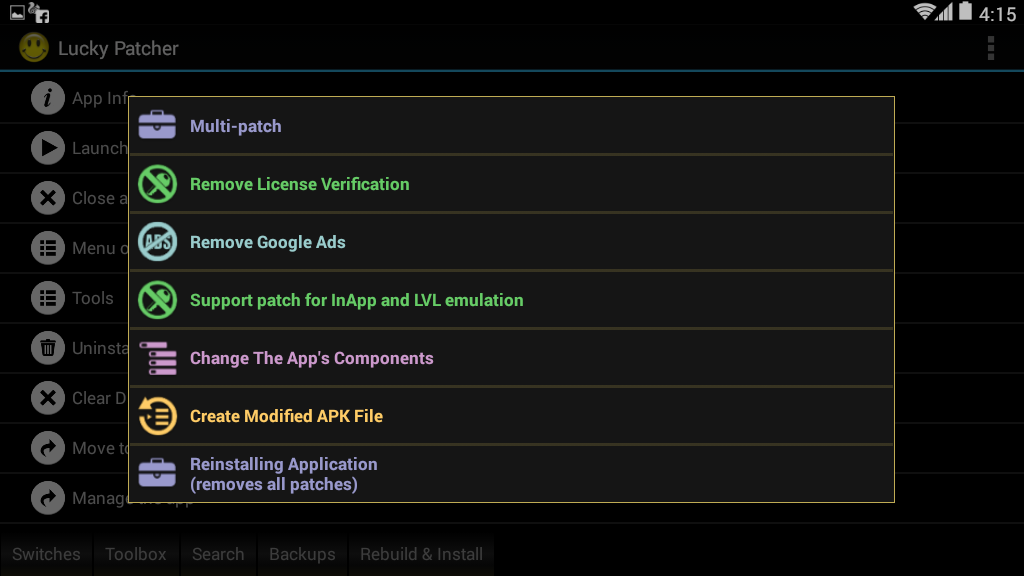The image size is (1024, 576).
Task: Choose Multi-patch menu entry
Action: pyautogui.click(x=511, y=125)
